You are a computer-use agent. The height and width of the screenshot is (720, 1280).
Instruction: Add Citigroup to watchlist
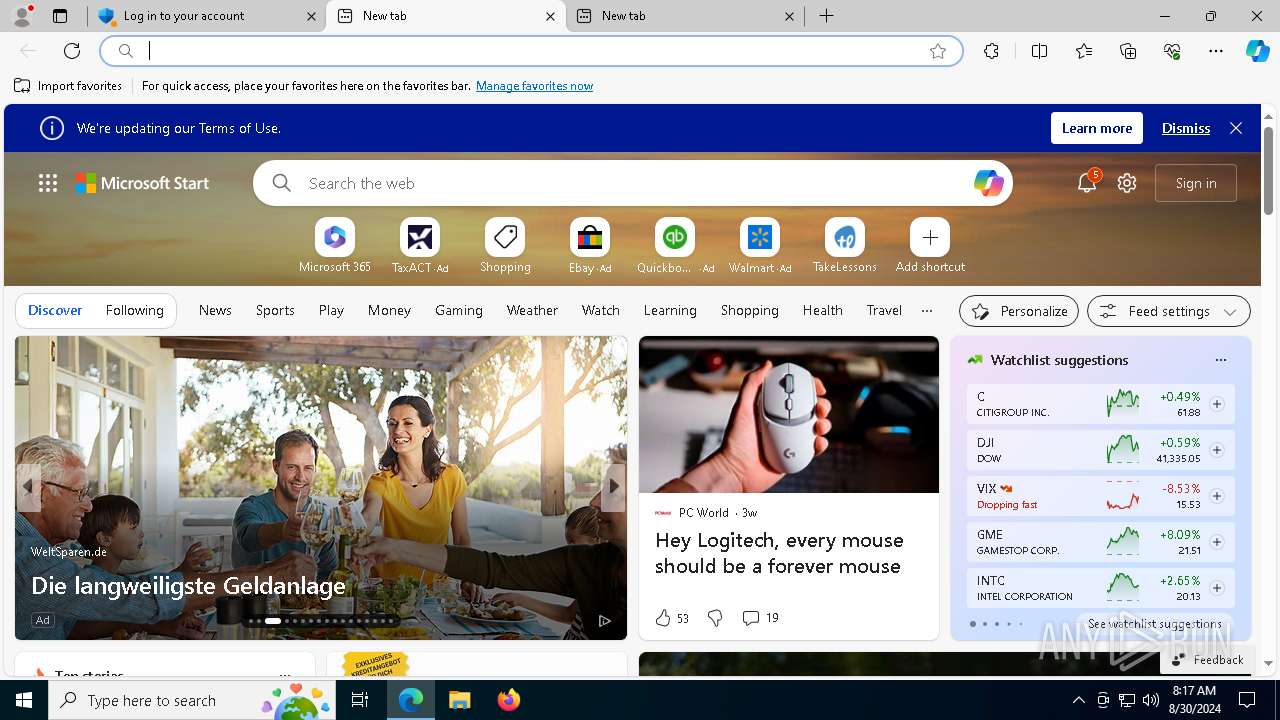[1217, 404]
